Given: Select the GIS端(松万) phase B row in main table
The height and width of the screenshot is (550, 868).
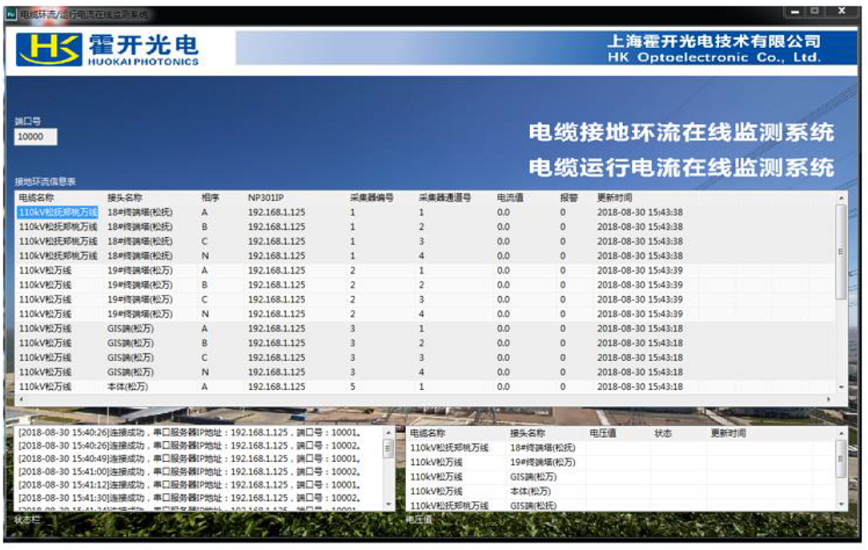Looking at the screenshot, I should 425,343.
